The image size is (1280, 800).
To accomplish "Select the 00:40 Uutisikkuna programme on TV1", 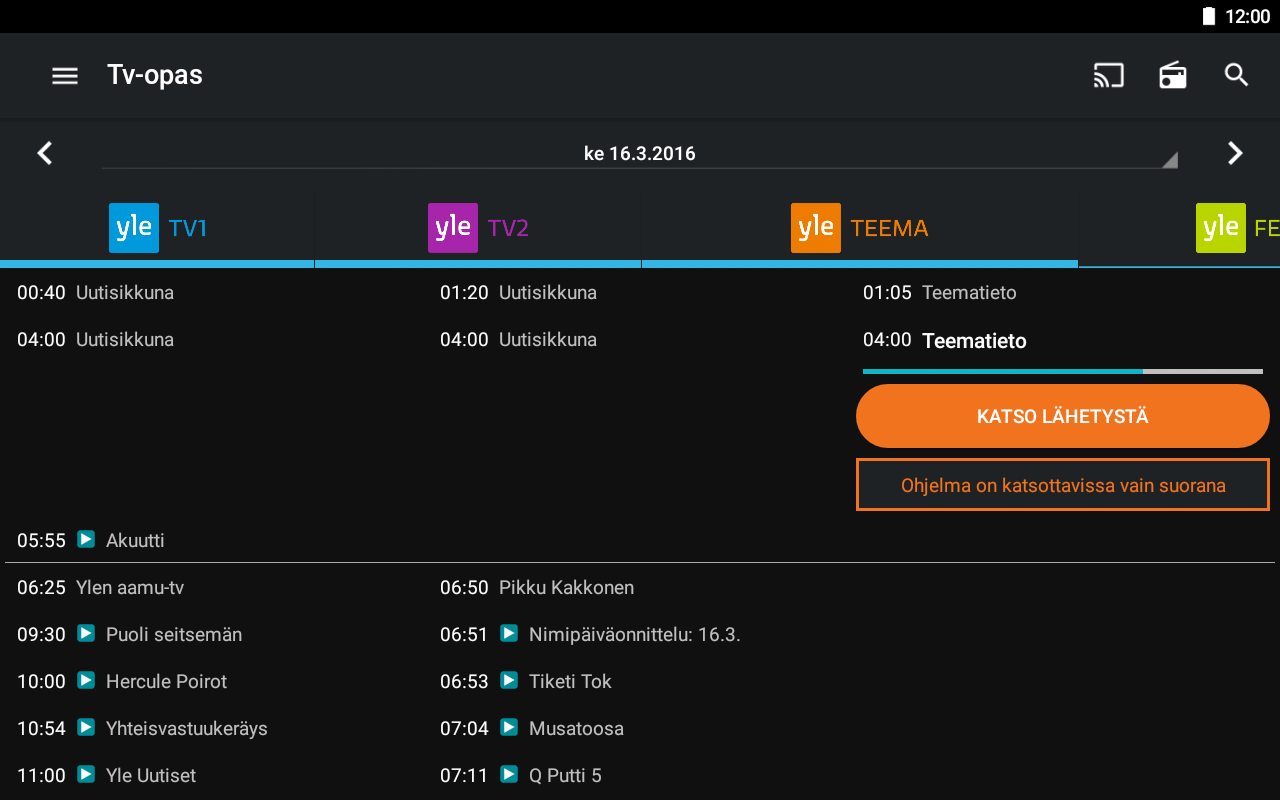I will 96,293.
